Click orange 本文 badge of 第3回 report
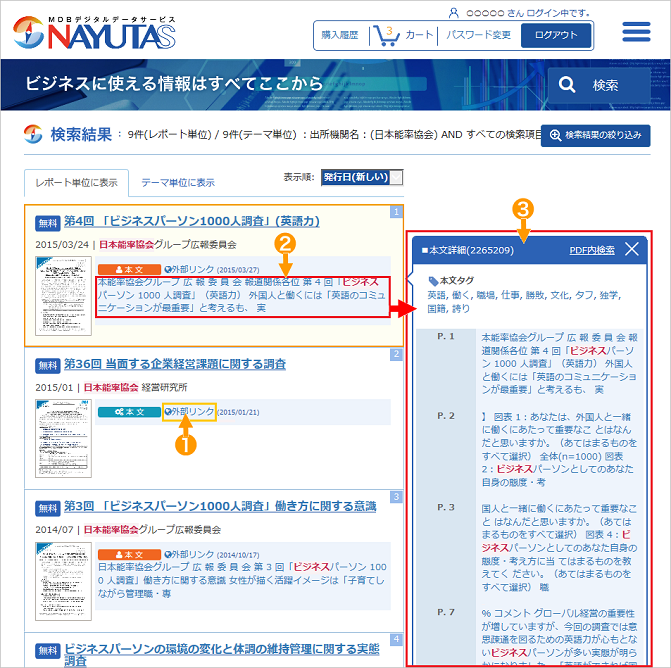This screenshot has width=671, height=668. coord(129,555)
